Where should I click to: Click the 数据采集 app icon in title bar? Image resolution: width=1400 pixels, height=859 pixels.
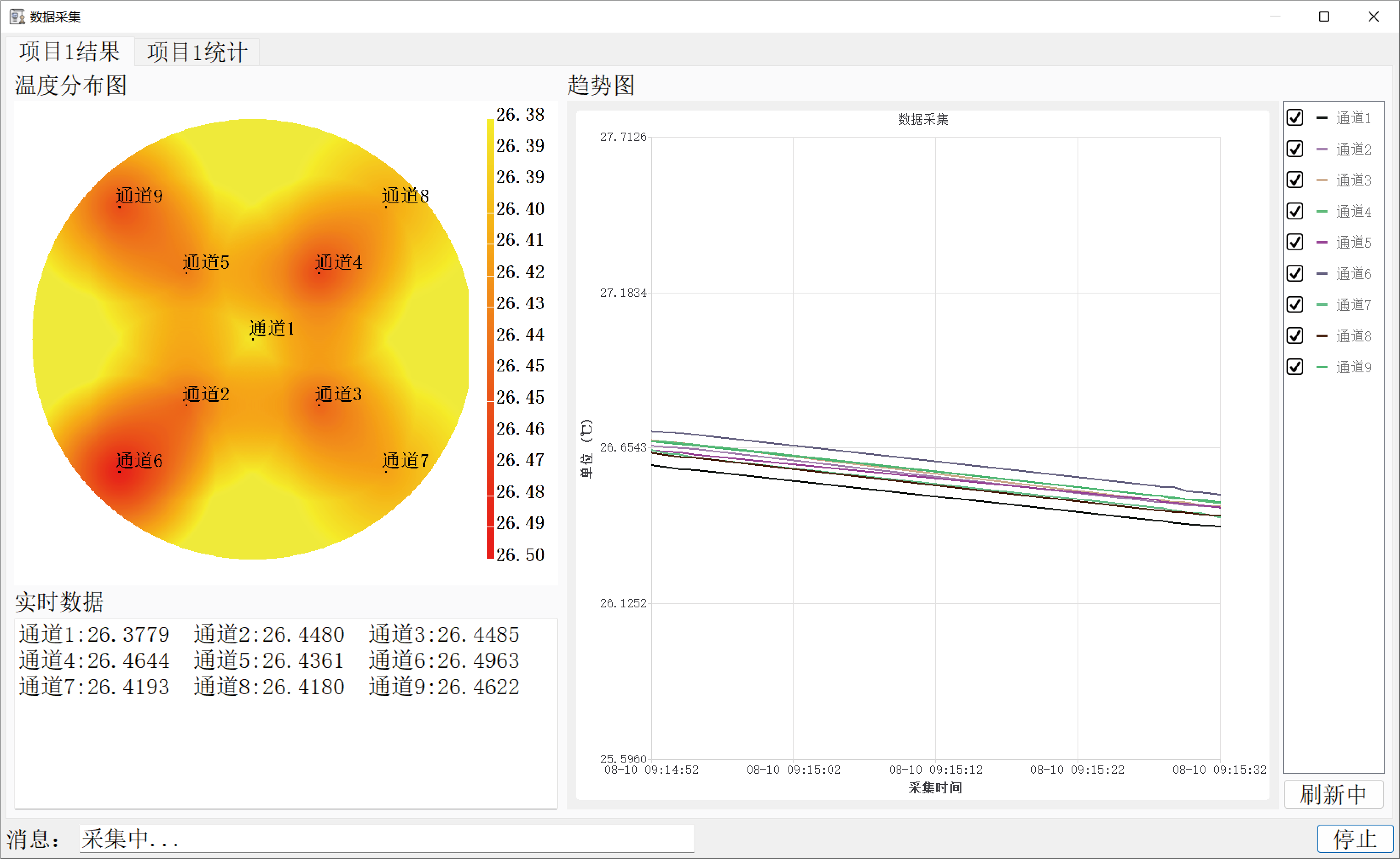pos(17,17)
